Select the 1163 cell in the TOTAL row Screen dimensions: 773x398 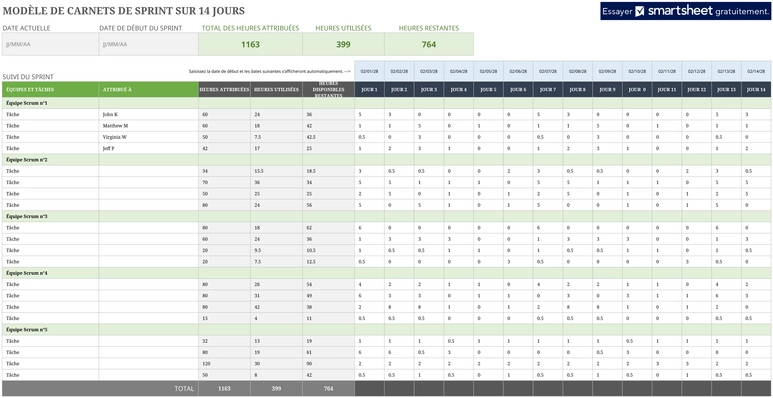[x=224, y=389]
